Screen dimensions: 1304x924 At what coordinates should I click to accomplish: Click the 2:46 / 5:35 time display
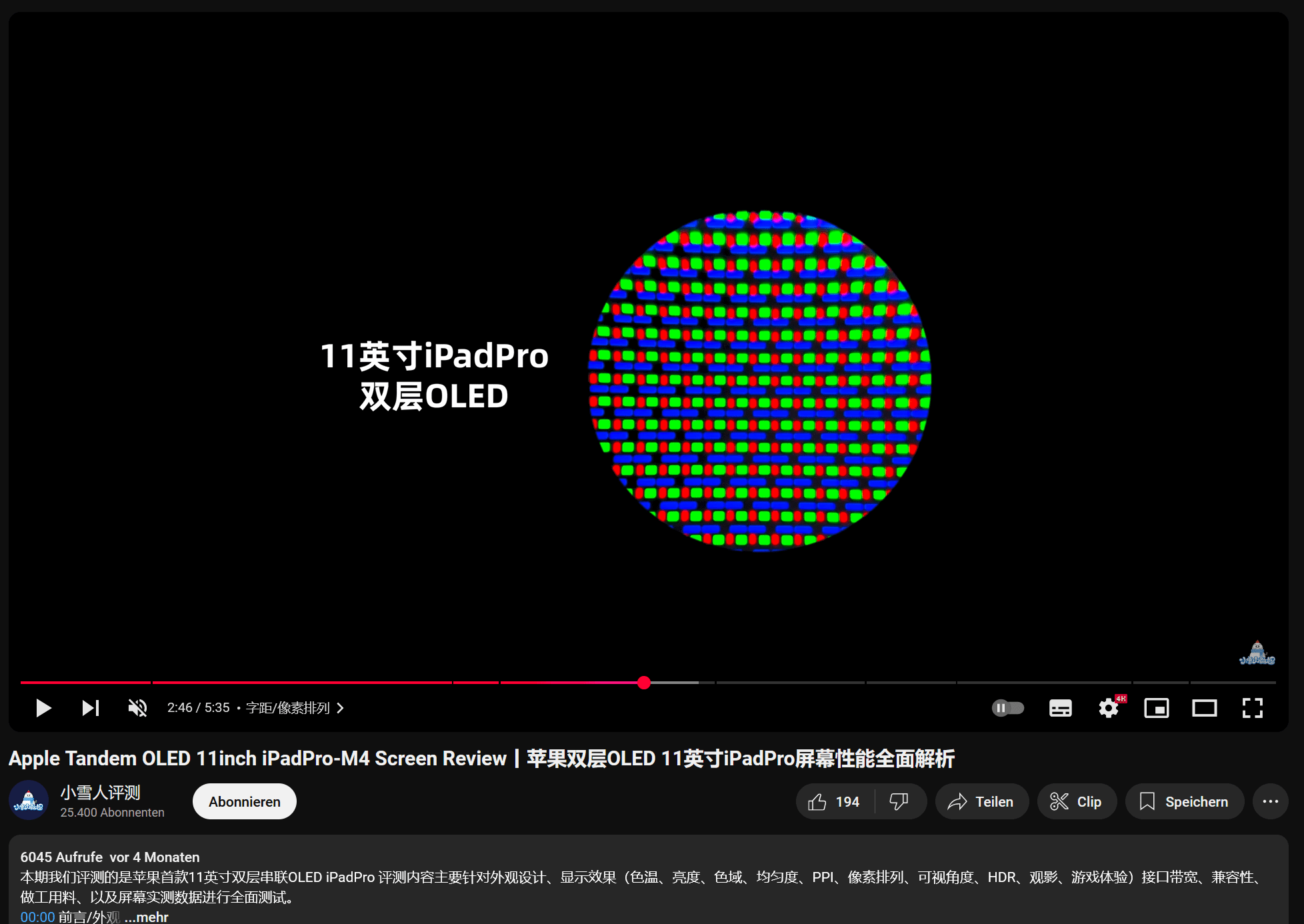point(198,708)
